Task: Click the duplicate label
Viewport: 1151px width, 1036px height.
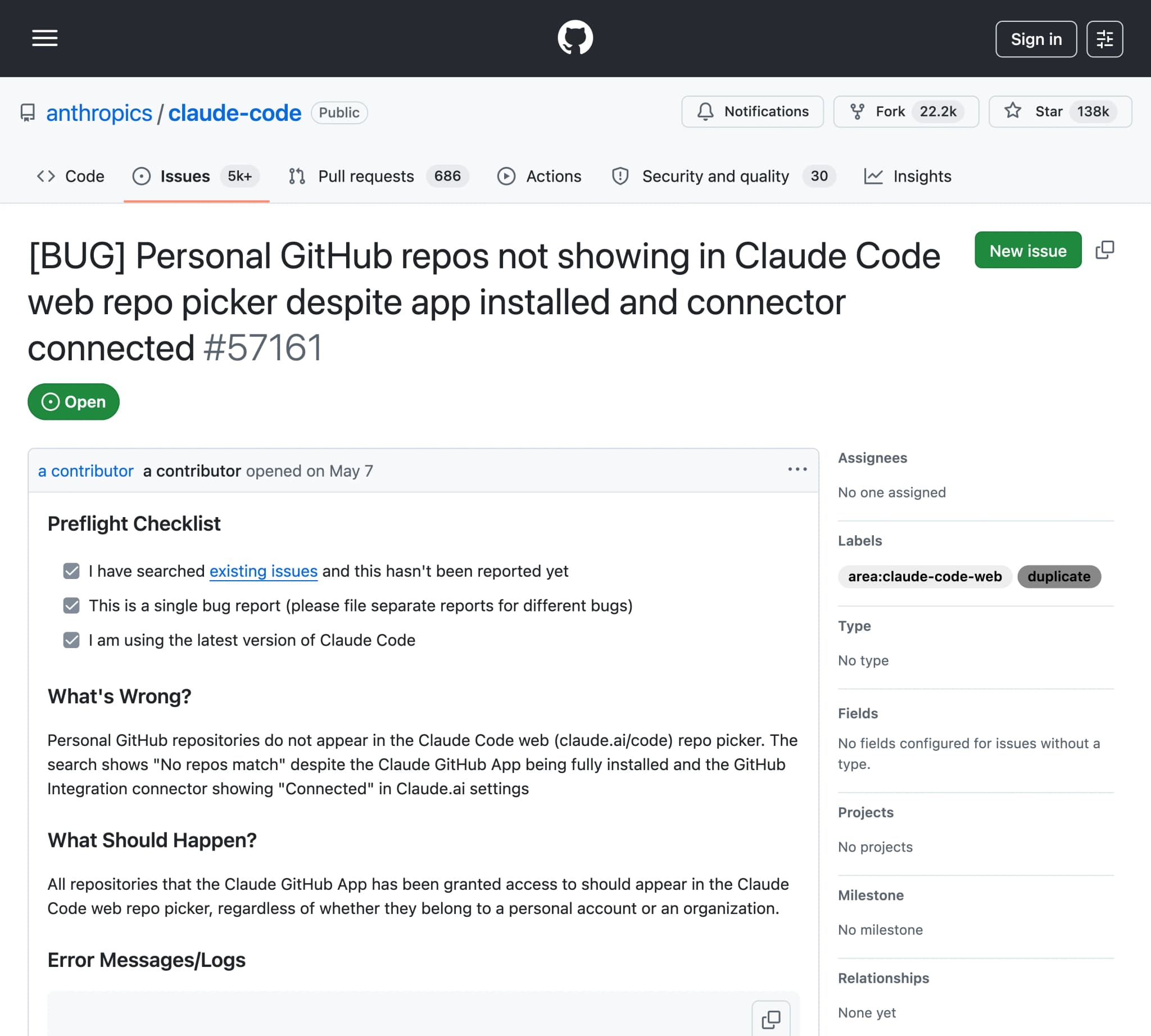Action: [x=1059, y=577]
